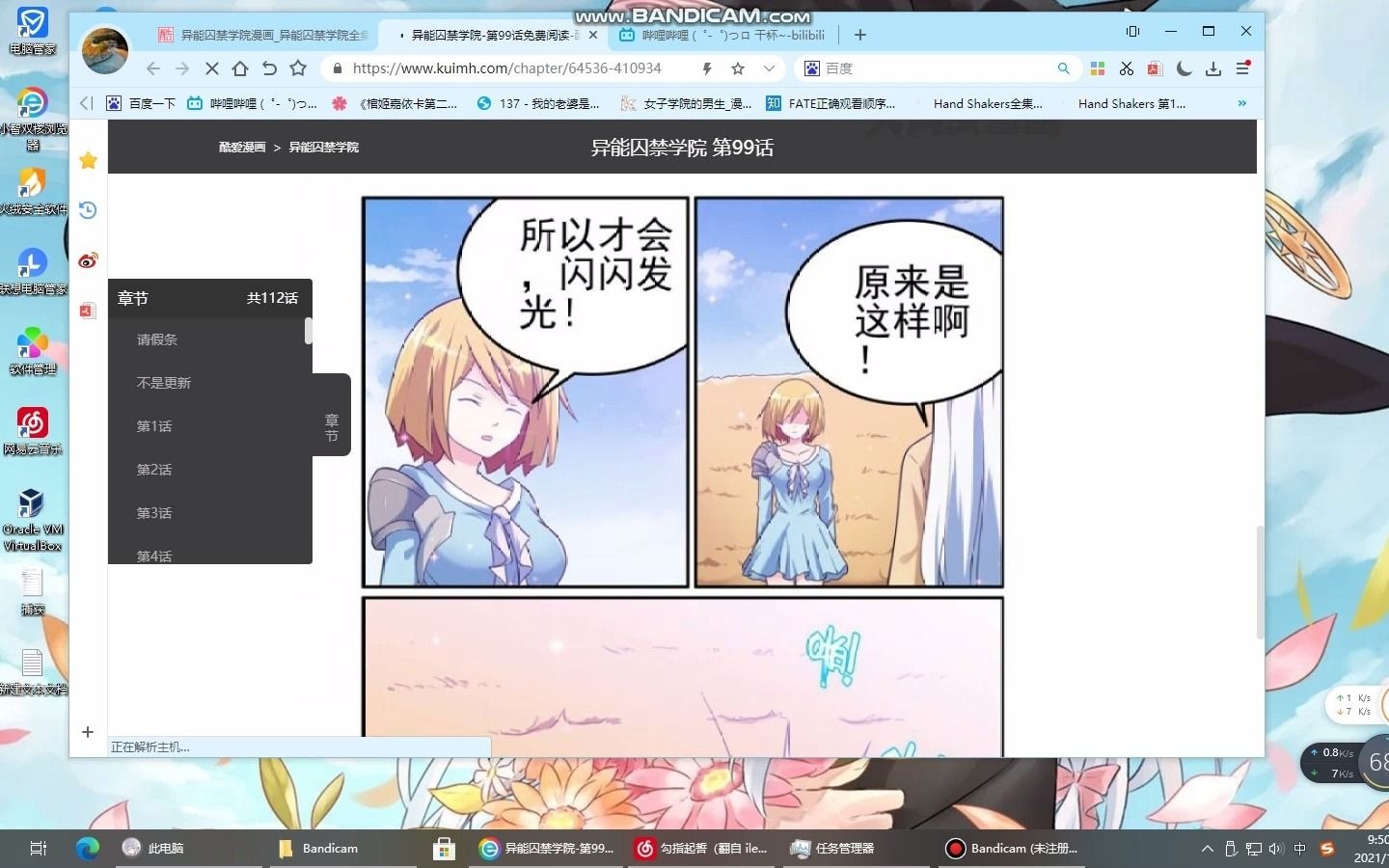The height and width of the screenshot is (868, 1389).
Task: Open sidebar history clock icon
Action: click(88, 210)
